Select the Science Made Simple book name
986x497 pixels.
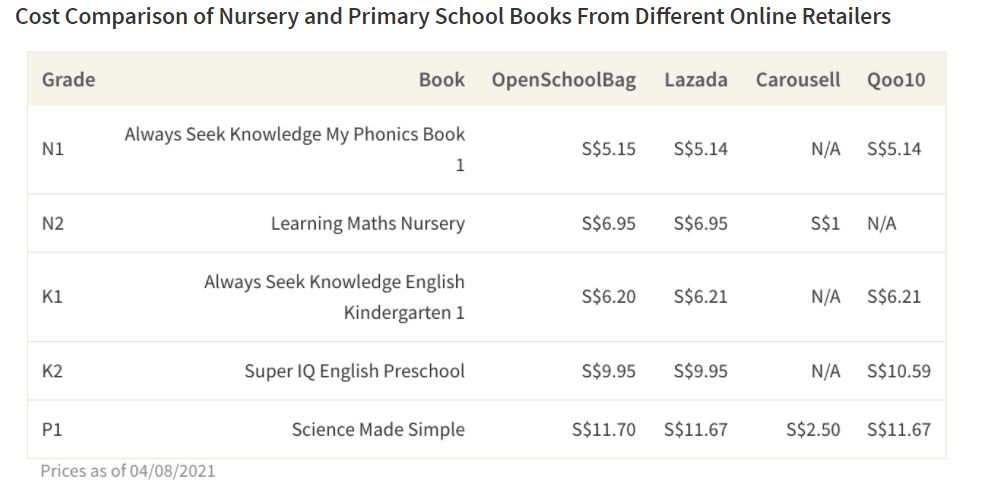(x=378, y=430)
